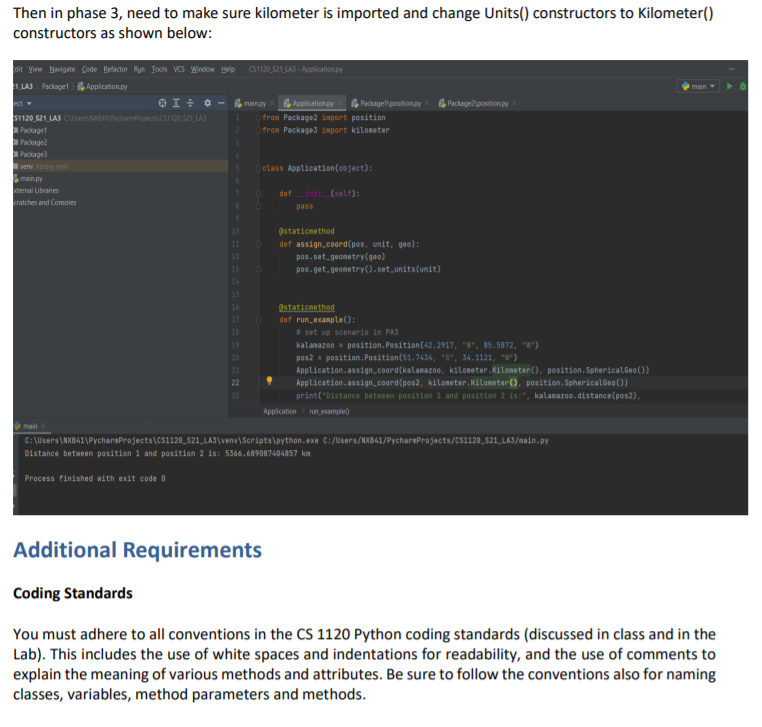This screenshot has height=727, width=762.
Task: Collapse the class Application fold marker
Action: click(259, 168)
